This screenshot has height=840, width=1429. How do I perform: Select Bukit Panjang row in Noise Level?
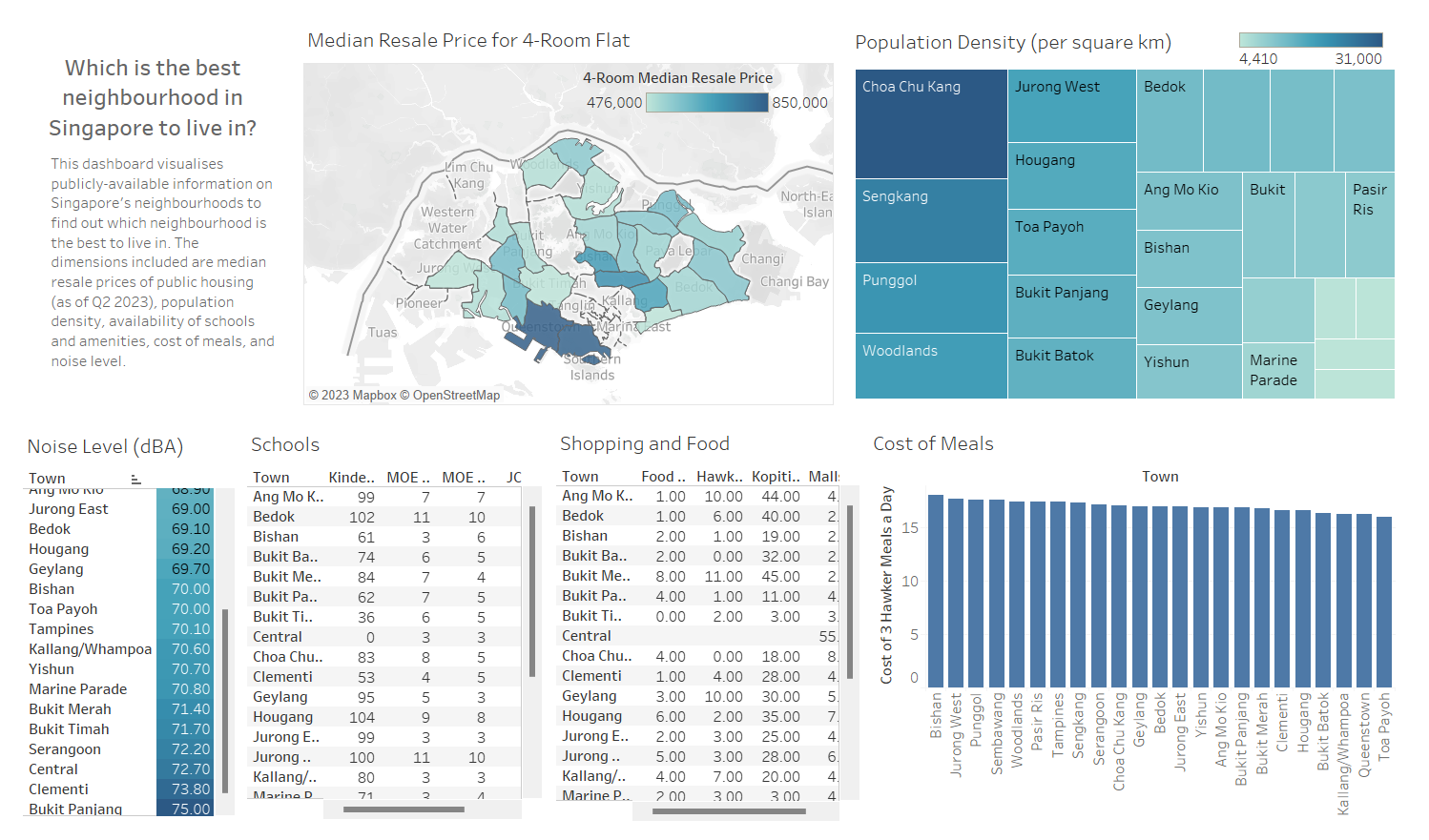pos(75,809)
